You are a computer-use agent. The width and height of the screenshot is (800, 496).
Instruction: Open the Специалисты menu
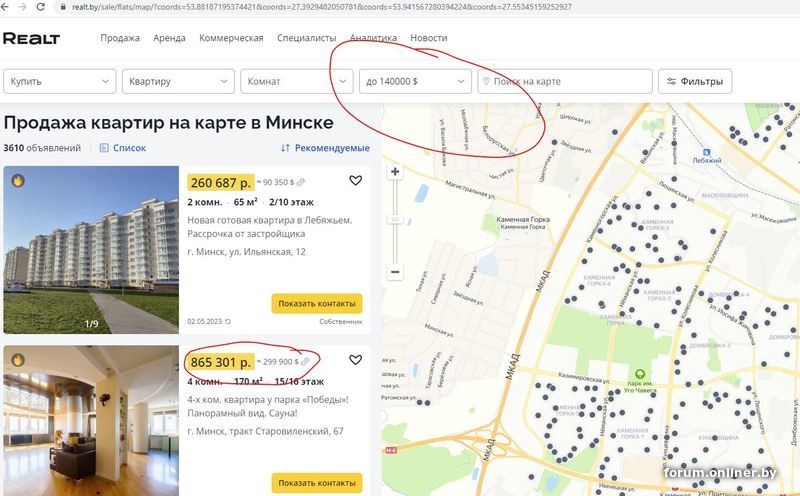coord(307,38)
